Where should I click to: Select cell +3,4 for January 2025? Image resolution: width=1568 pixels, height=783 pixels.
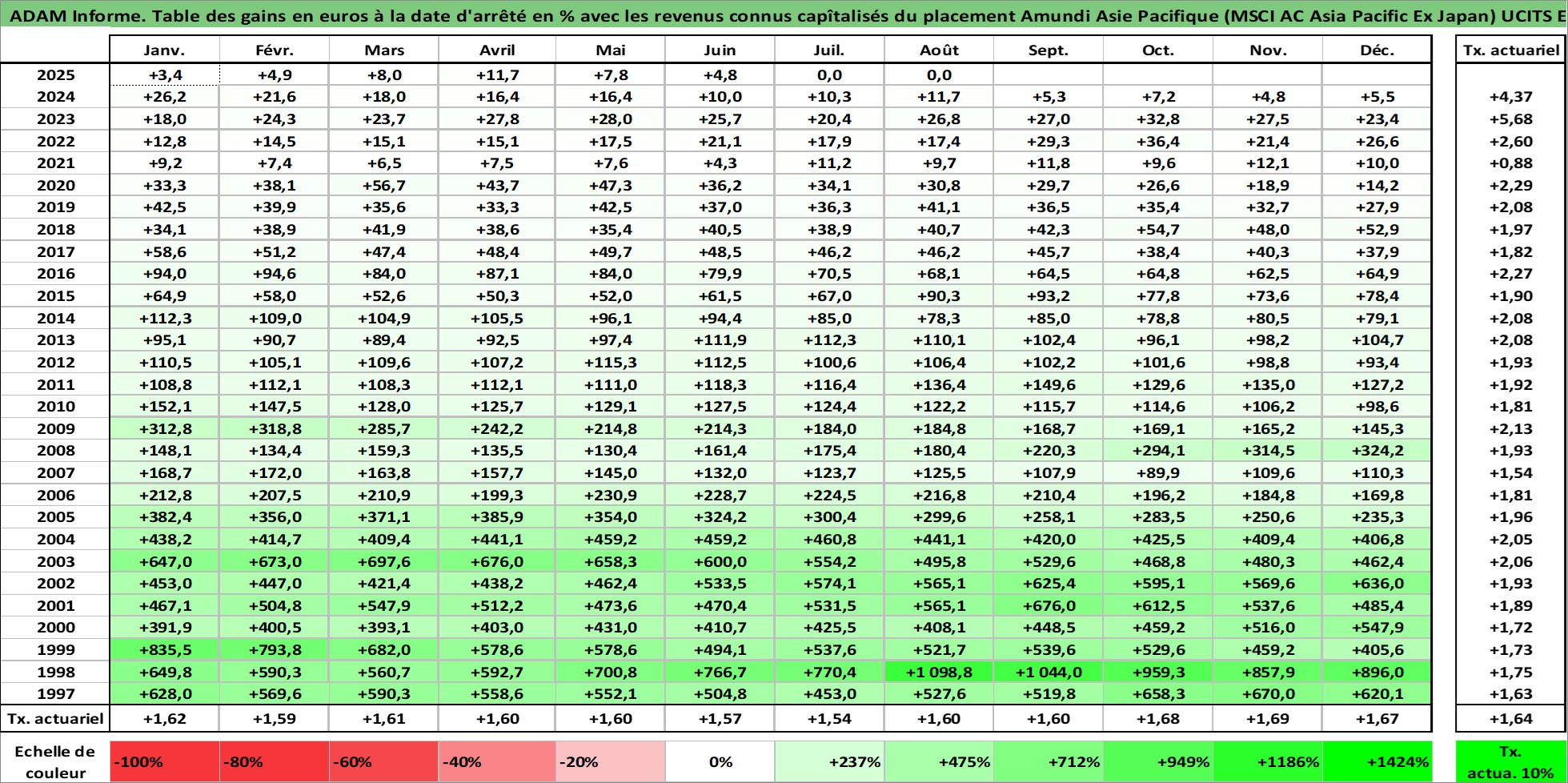point(164,75)
